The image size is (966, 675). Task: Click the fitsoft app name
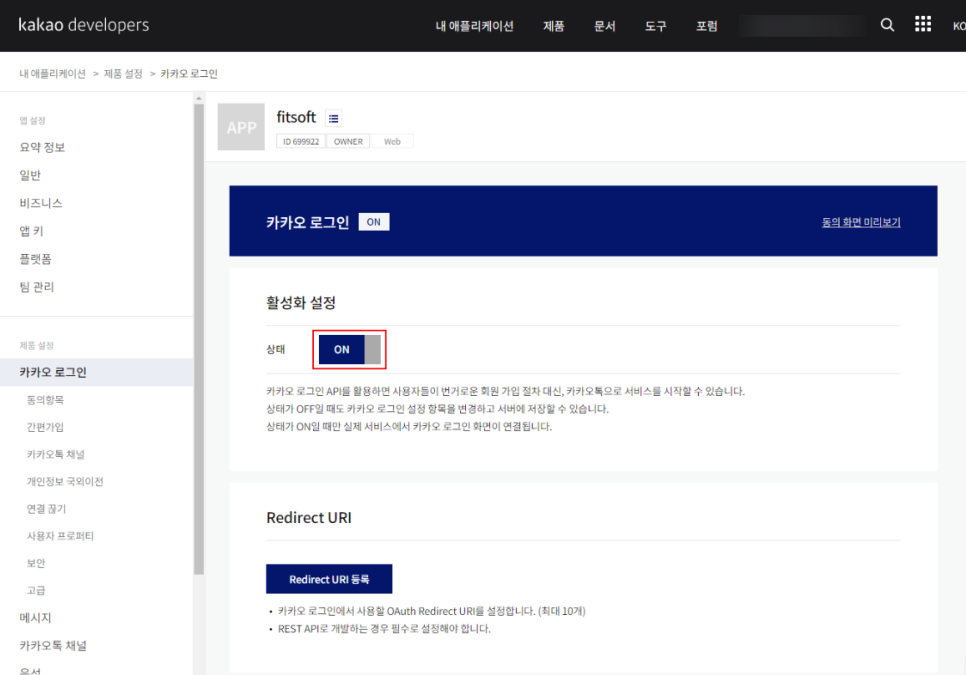click(296, 117)
